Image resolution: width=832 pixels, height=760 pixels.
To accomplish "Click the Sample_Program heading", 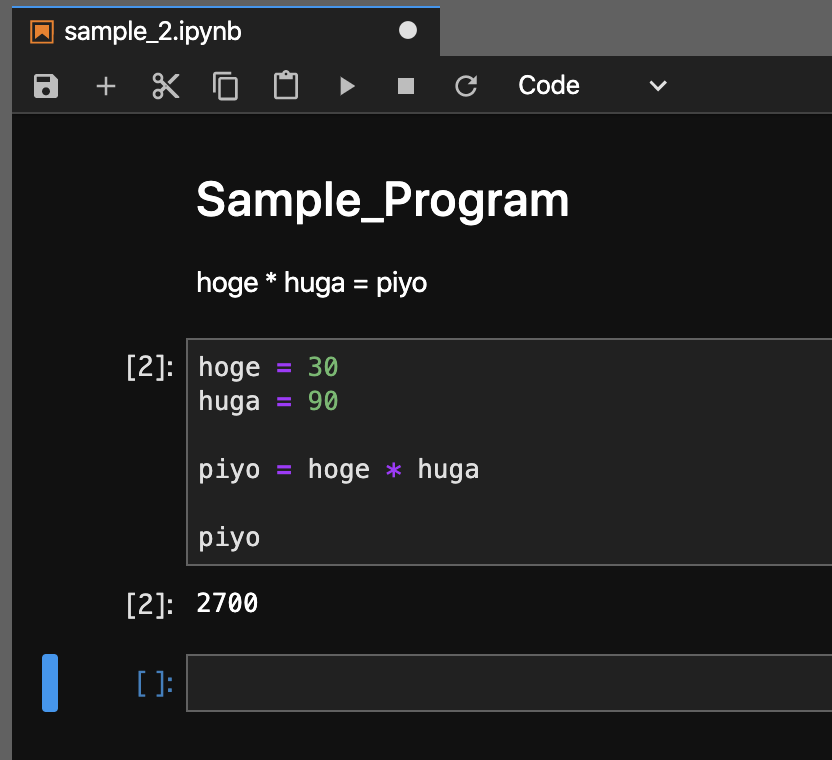I will coord(382,200).
